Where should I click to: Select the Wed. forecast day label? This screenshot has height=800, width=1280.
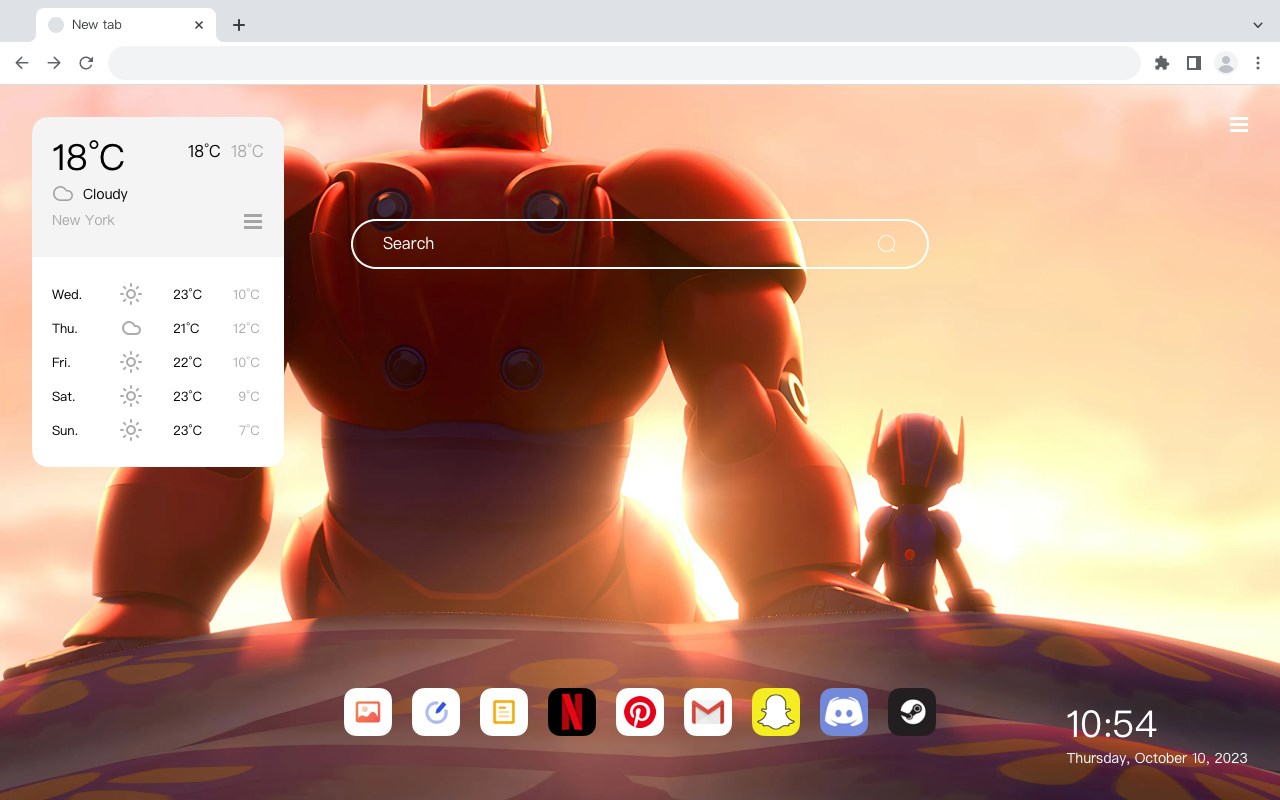(67, 295)
